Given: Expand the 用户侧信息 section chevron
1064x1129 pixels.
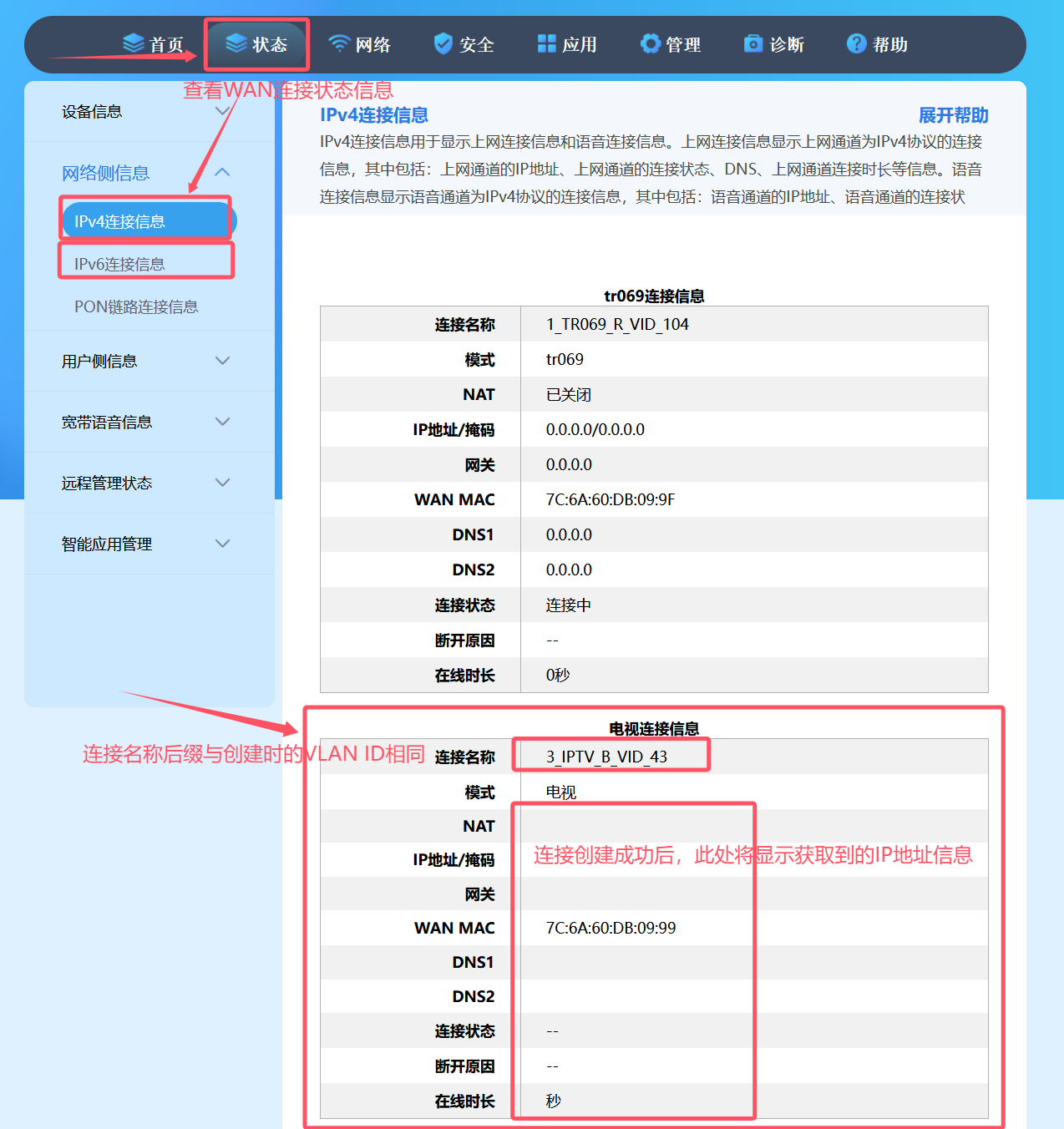Looking at the screenshot, I should 222,361.
